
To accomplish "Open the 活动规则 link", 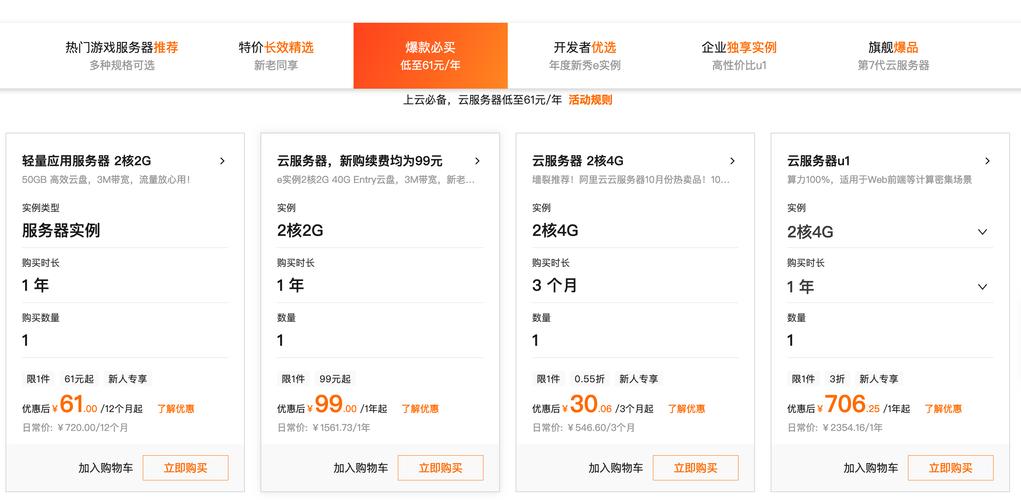I will [x=590, y=100].
